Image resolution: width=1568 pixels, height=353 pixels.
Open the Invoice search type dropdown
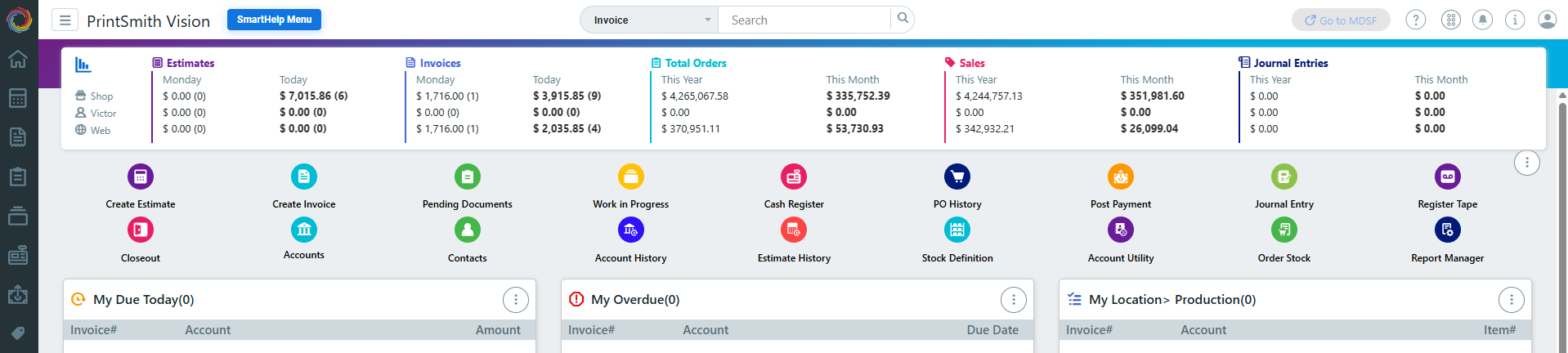(x=649, y=20)
